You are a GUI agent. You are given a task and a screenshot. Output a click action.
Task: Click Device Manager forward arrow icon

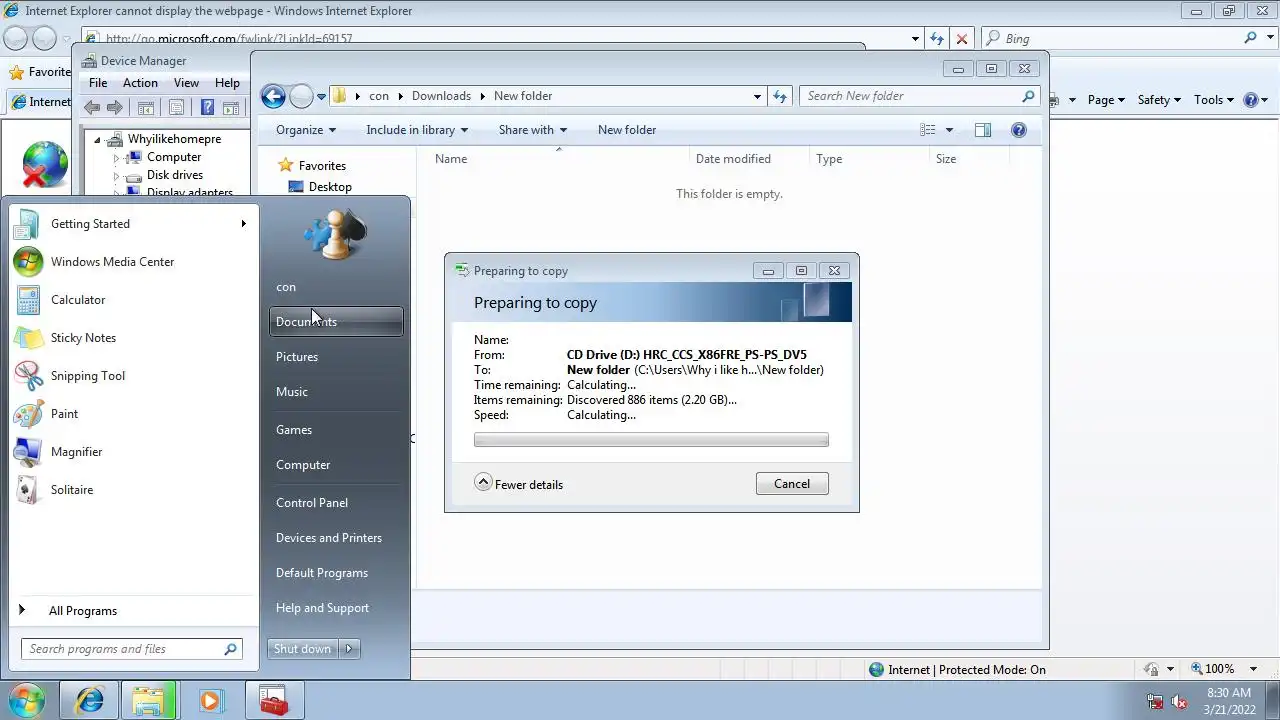tap(115, 108)
